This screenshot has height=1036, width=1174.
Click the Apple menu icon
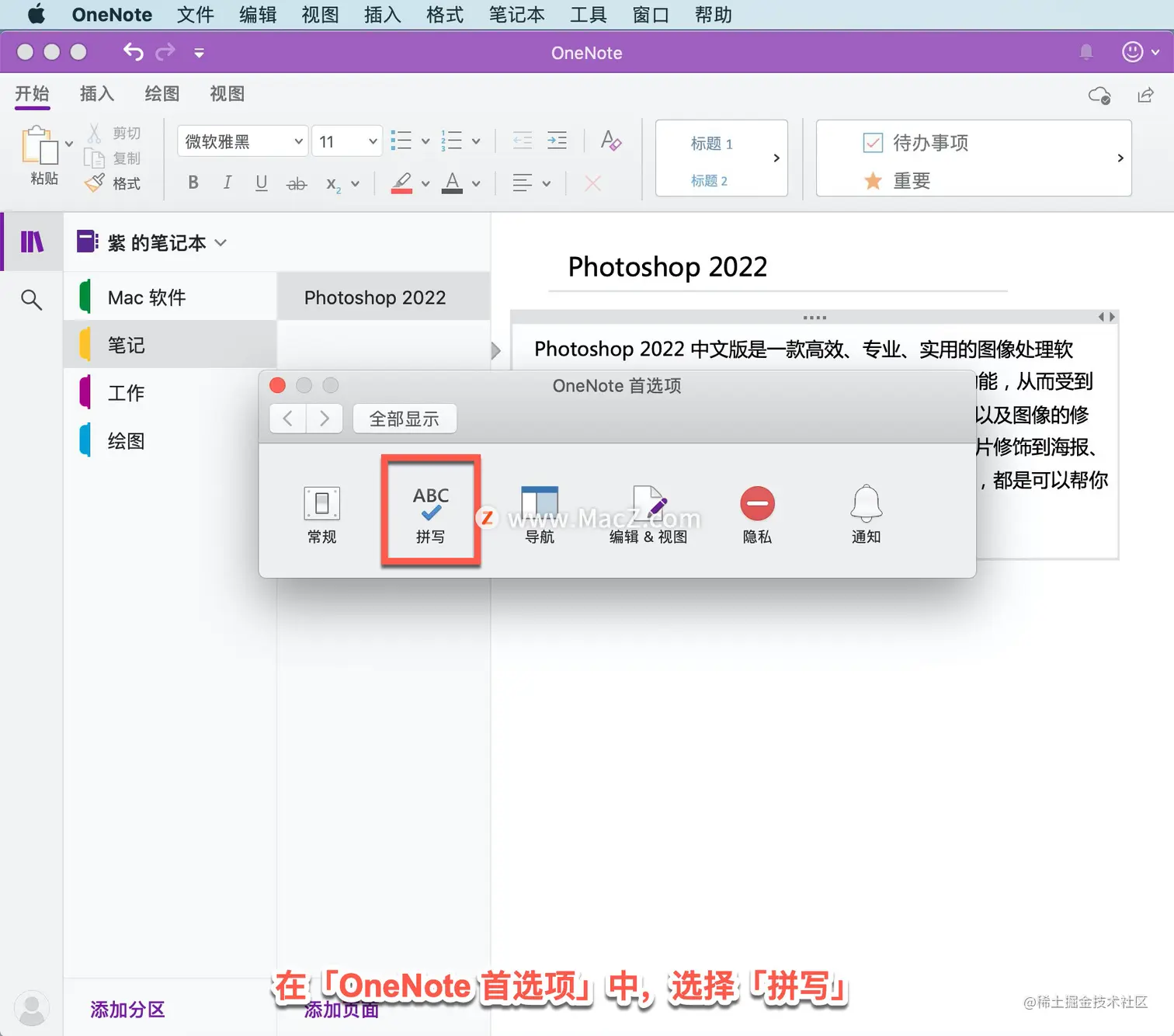click(36, 15)
